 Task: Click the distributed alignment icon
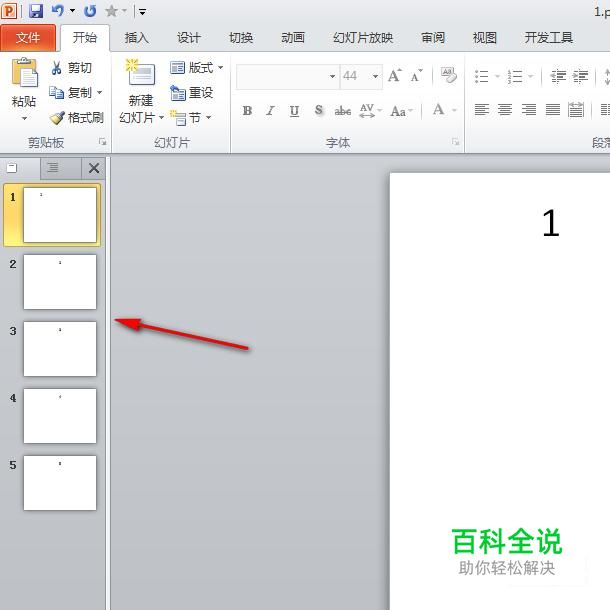point(576,110)
